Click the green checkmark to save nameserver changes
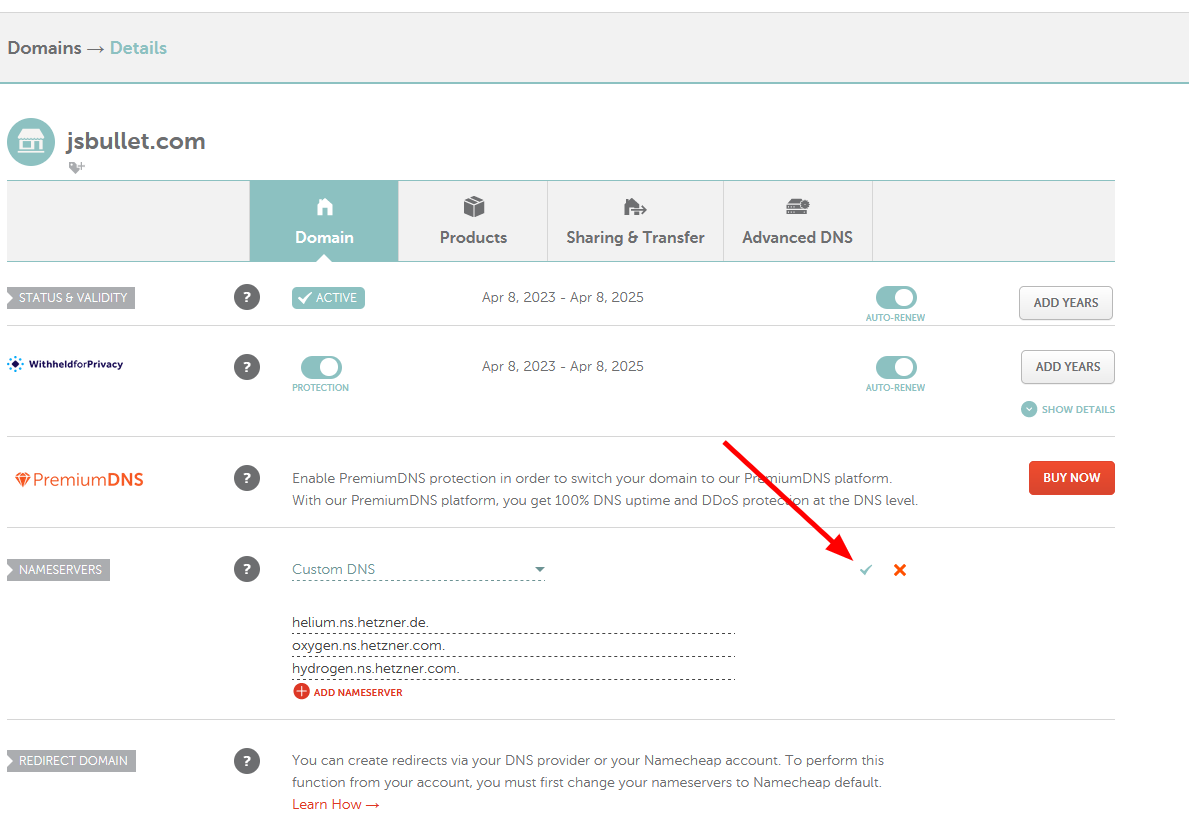Image resolution: width=1189 pixels, height=824 pixels. tap(864, 569)
